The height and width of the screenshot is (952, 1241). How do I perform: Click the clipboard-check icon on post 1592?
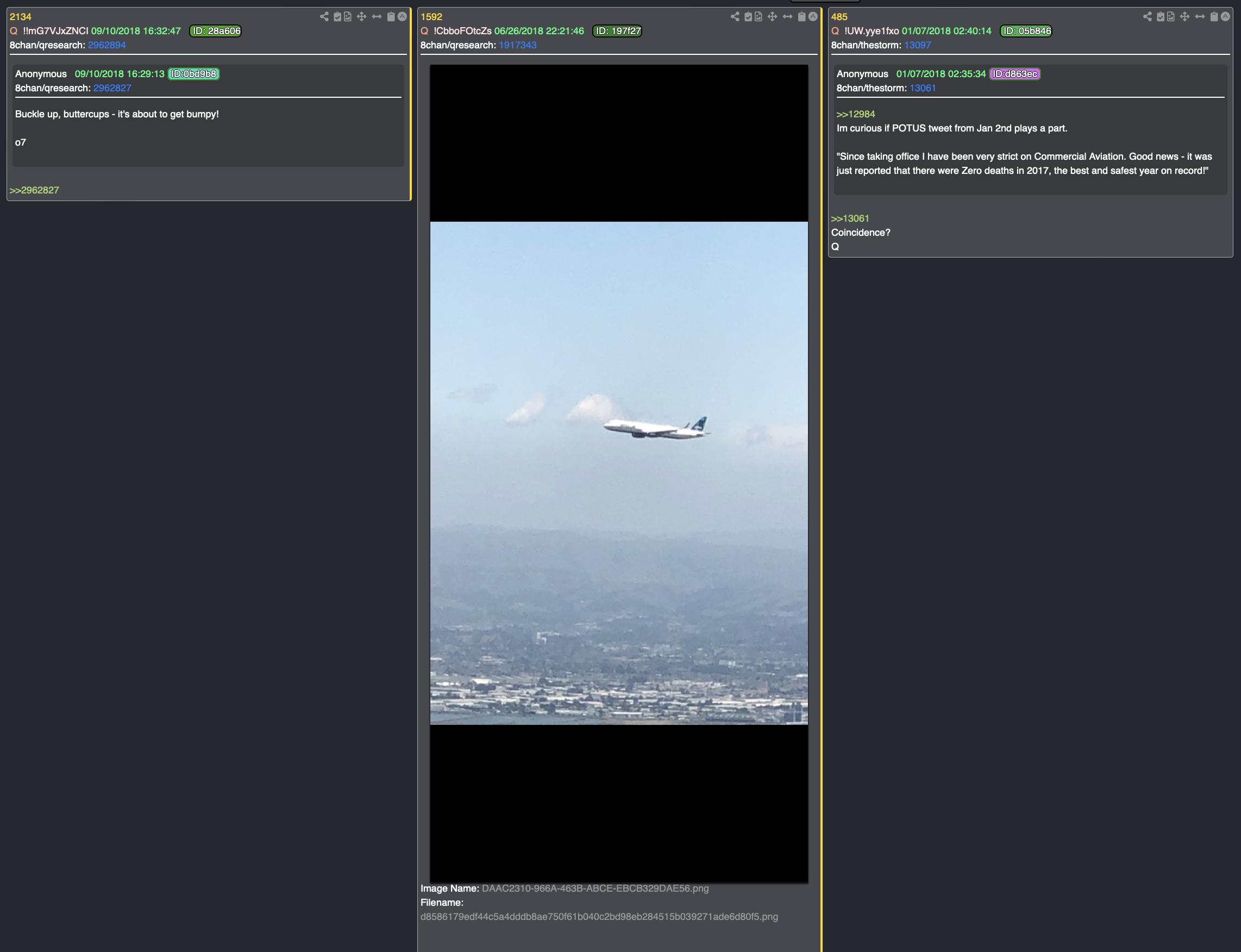(x=748, y=16)
